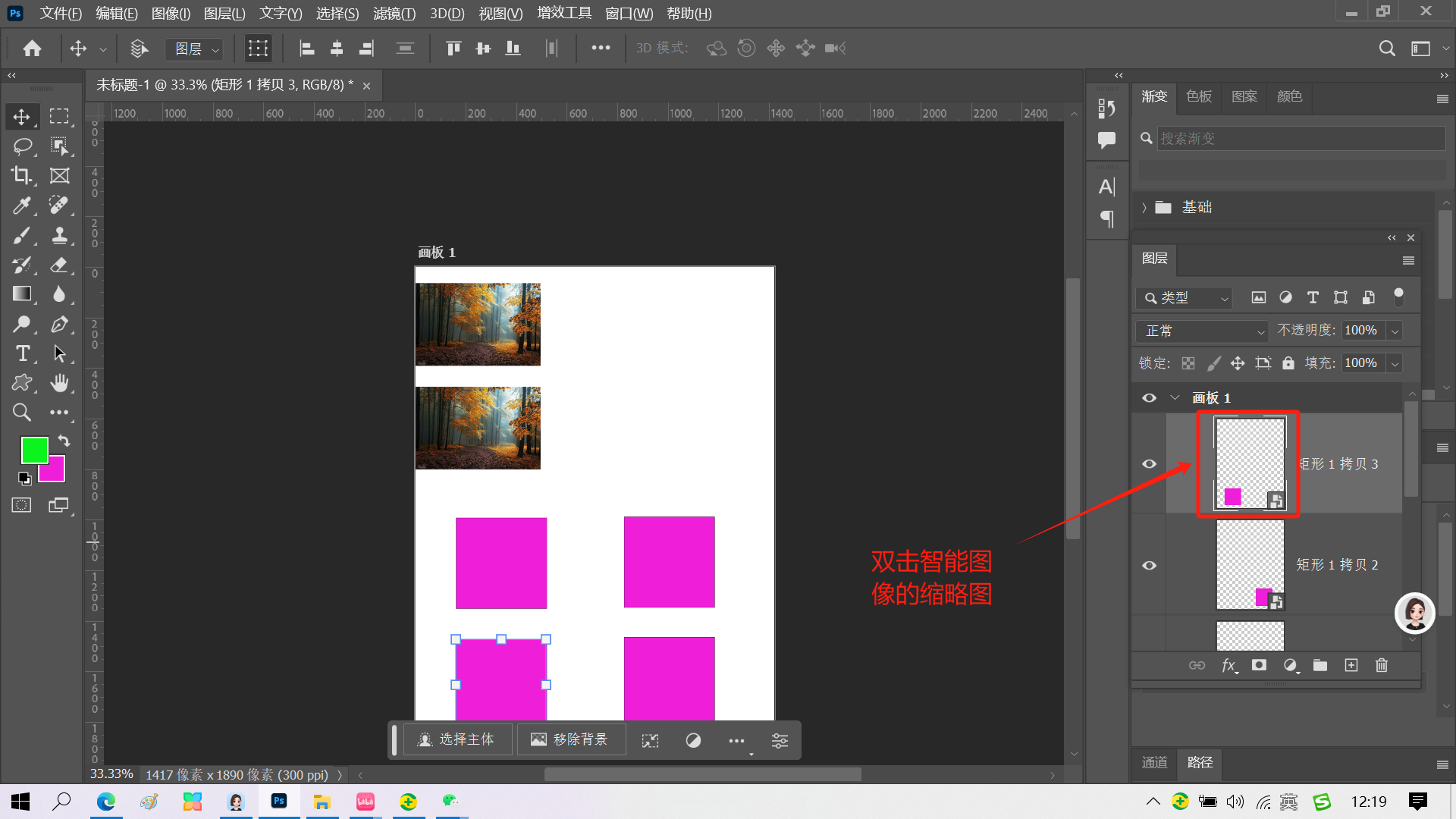
Task: Toggle visibility of 画板 1 artboard
Action: pos(1150,398)
